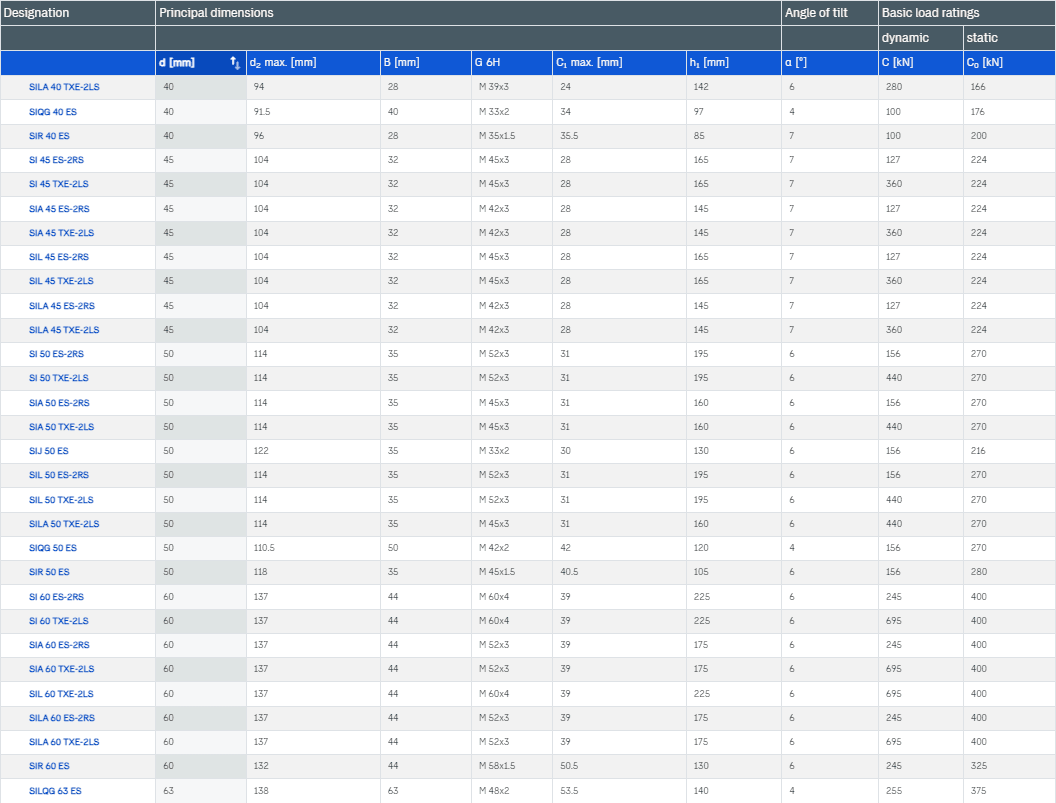Select the SIR 40 ES product link
Viewport: 1056px width, 803px height.
click(x=50, y=135)
